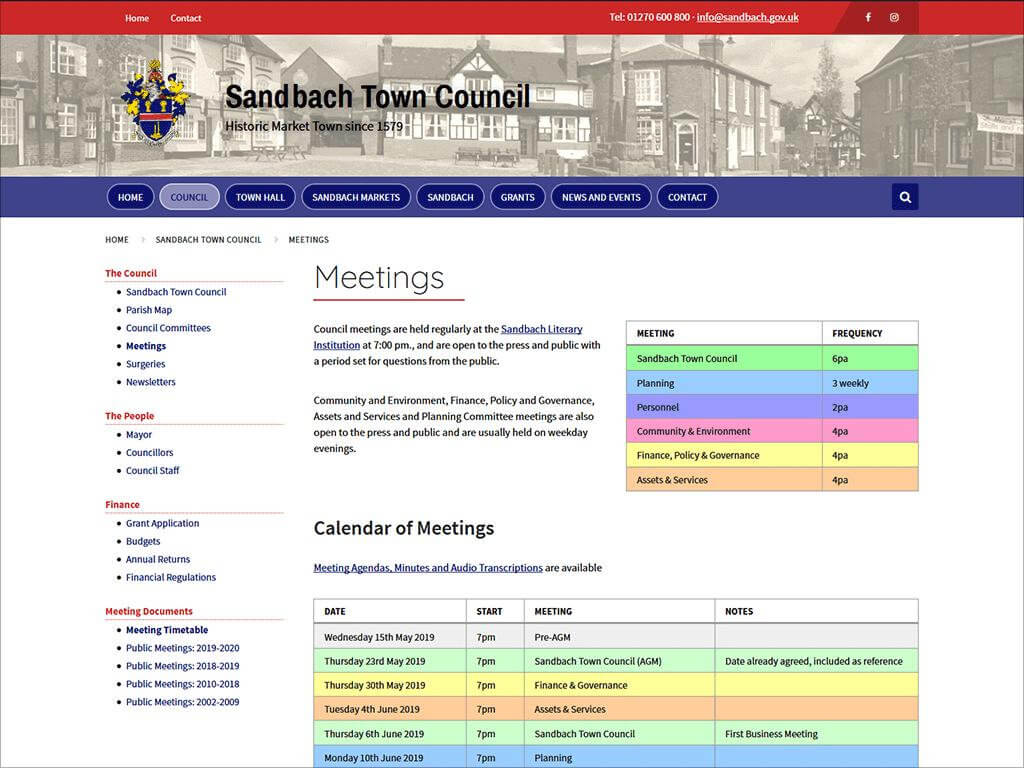Screen dimensions: 1024x768
Task: Click the Sandbach town crest logo
Action: click(x=155, y=101)
